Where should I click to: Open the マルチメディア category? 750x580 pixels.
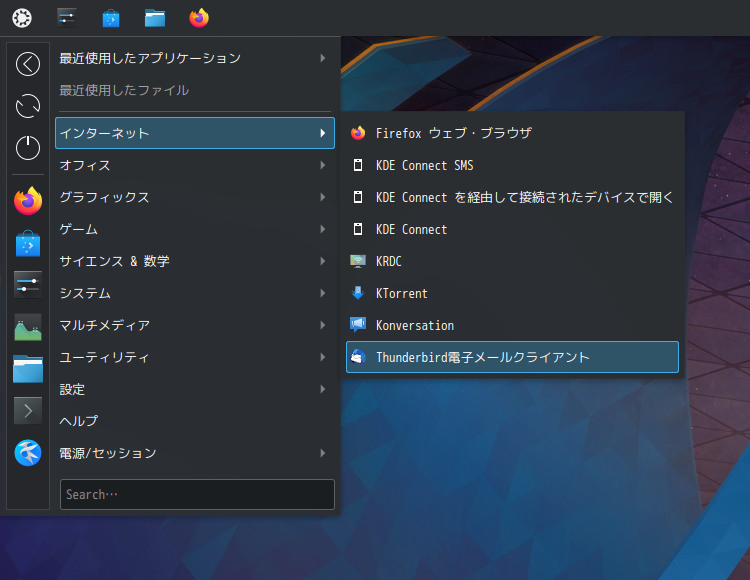pos(195,325)
